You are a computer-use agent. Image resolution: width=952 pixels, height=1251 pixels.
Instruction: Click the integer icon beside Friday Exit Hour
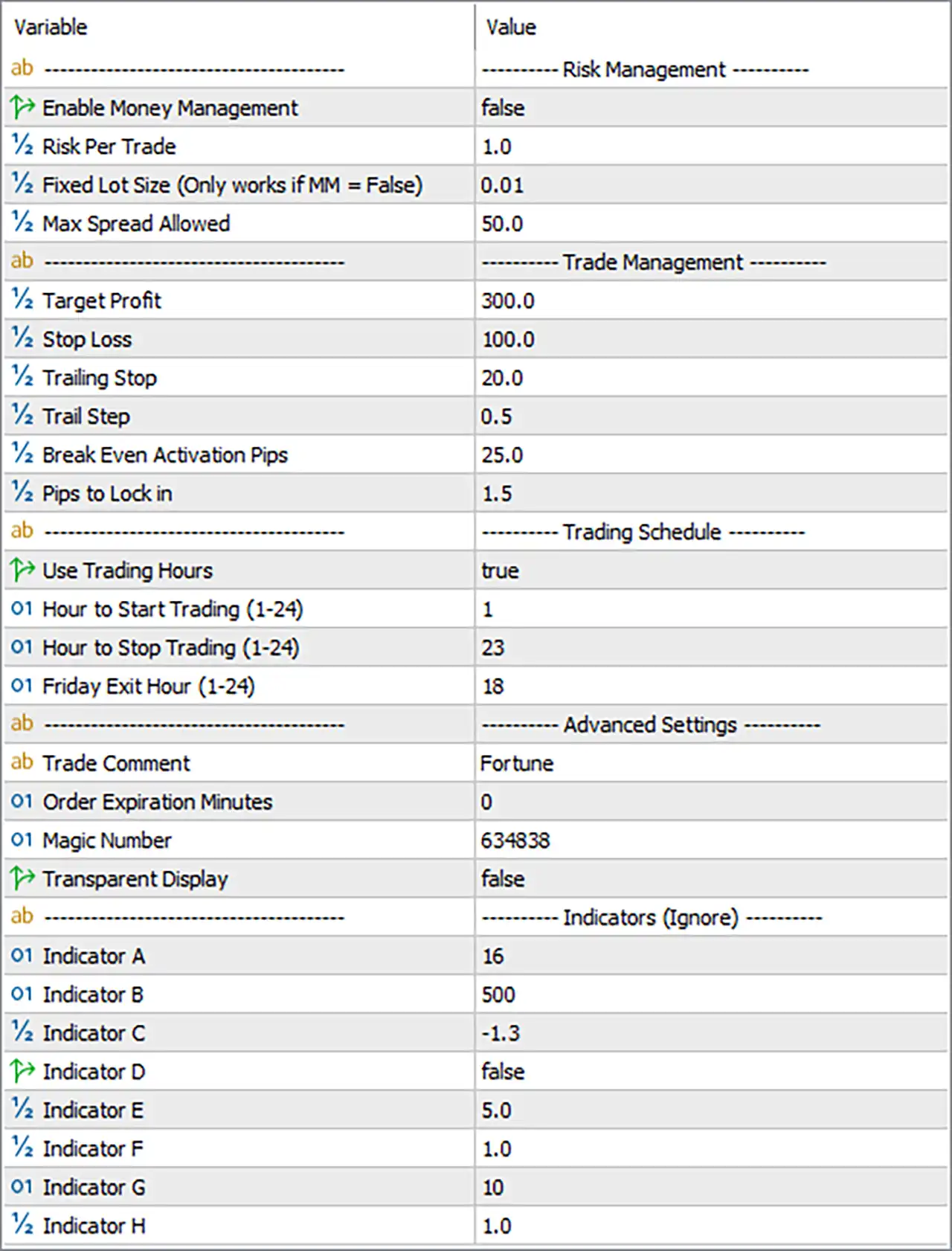click(22, 686)
